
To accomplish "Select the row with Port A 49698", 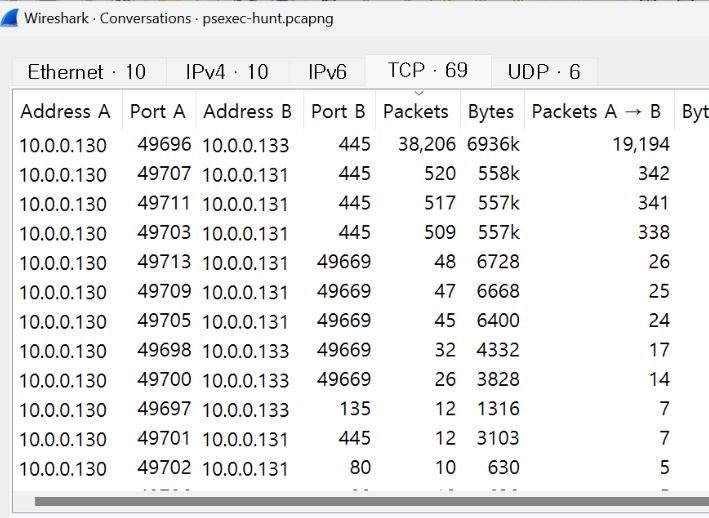I will pyautogui.click(x=361, y=350).
